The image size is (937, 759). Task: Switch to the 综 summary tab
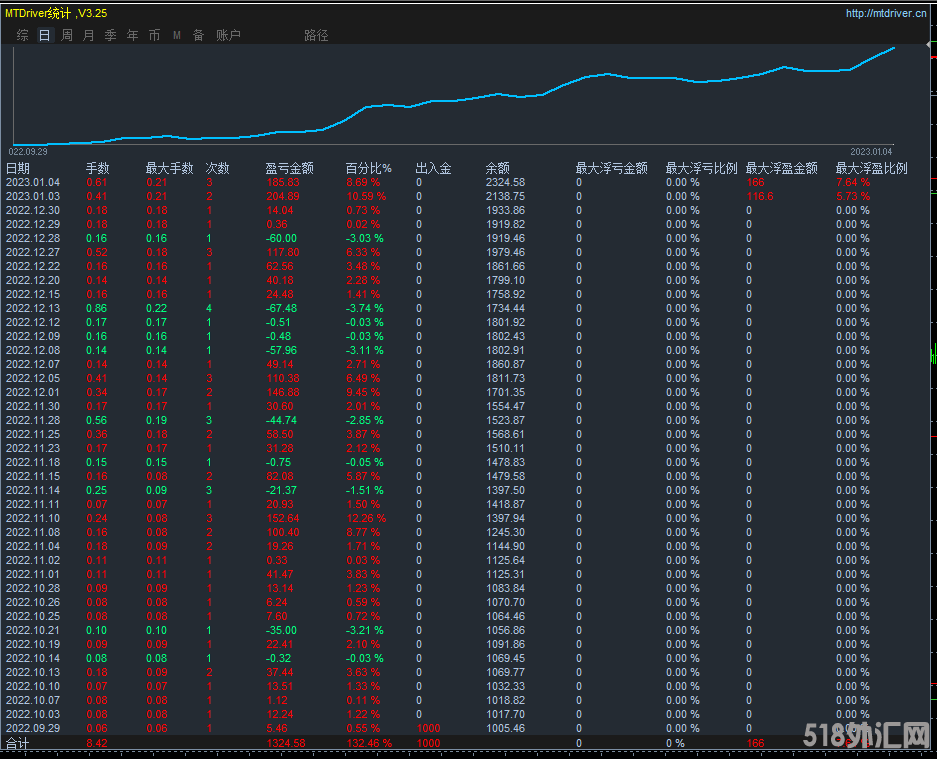[x=23, y=35]
